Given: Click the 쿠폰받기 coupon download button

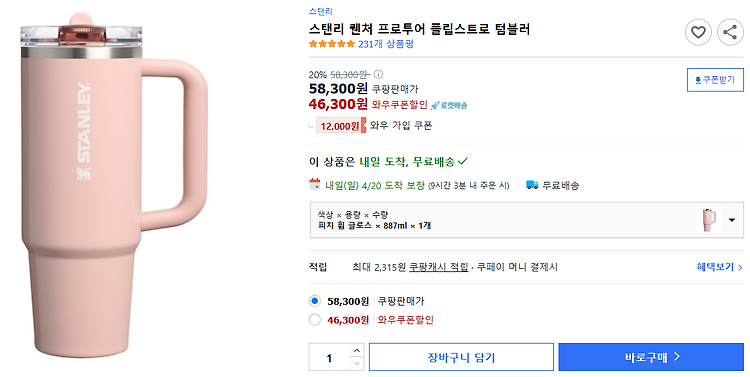Looking at the screenshot, I should [715, 80].
